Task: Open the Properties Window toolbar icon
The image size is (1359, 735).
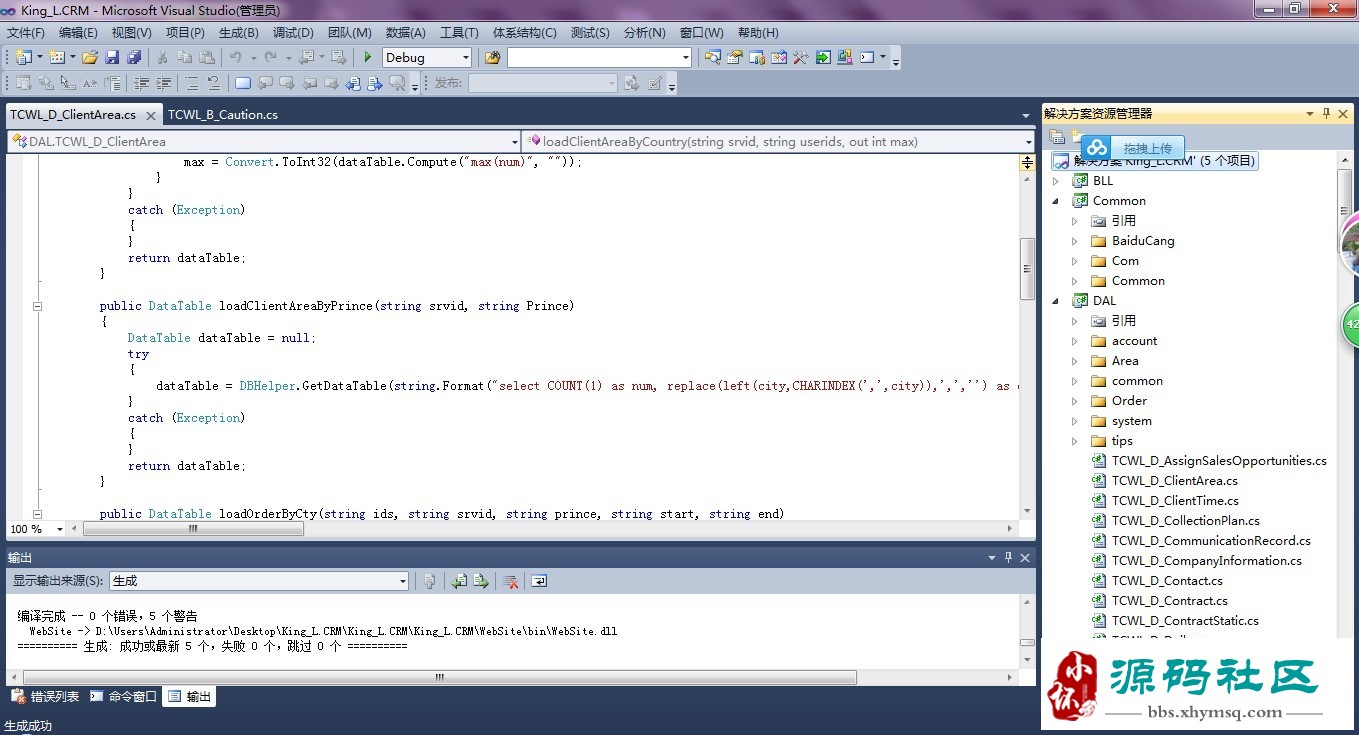Action: click(x=734, y=57)
